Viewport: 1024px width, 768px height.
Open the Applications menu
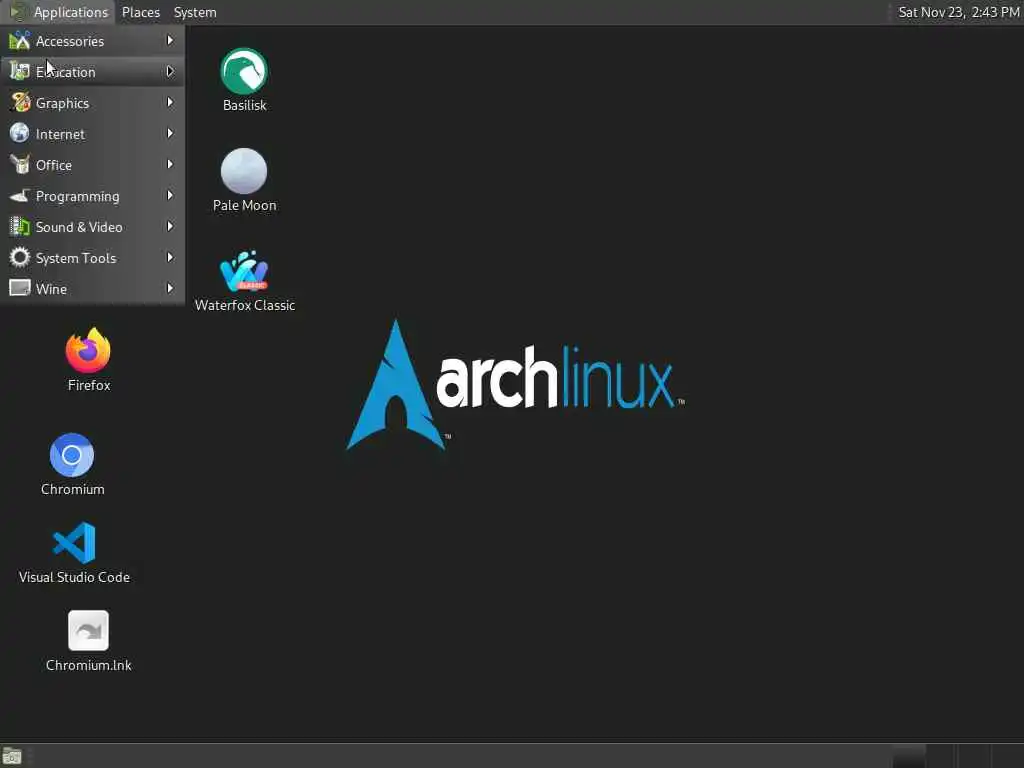point(59,12)
